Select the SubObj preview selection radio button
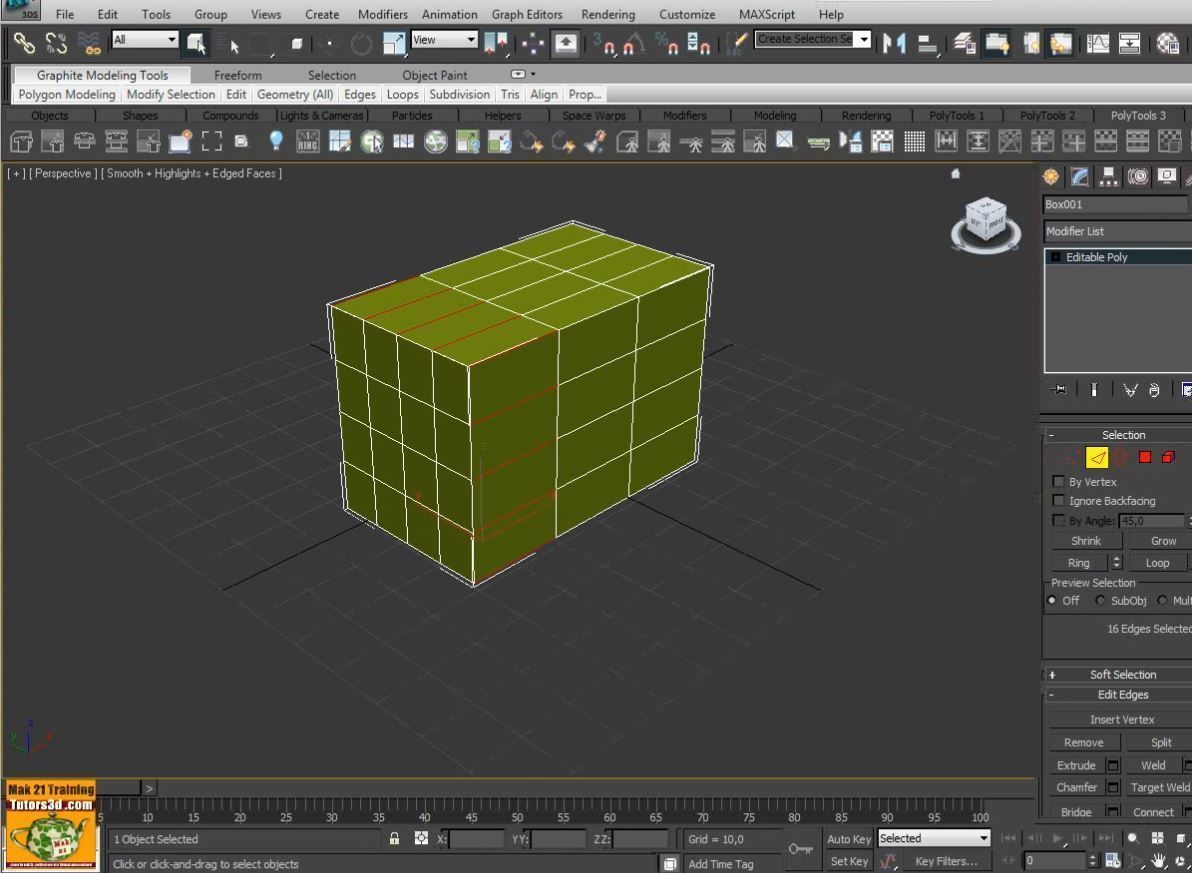 pyautogui.click(x=1101, y=600)
